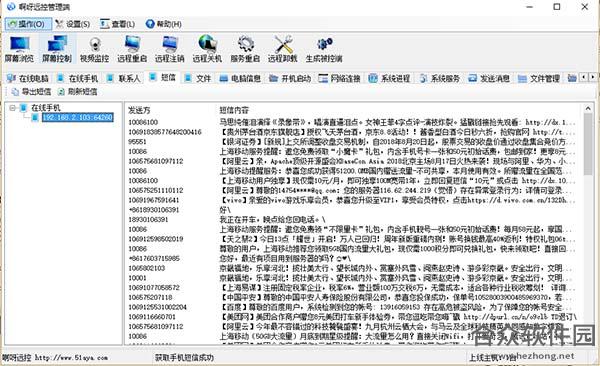Switch to the 联系人 tab
This screenshot has width=600, height=366.
(x=124, y=78)
